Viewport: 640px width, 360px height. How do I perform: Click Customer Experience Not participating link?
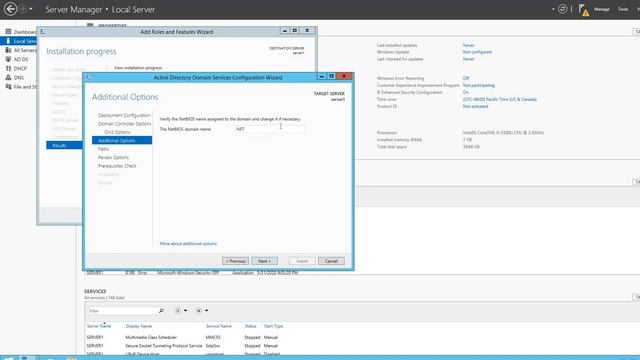(x=478, y=85)
